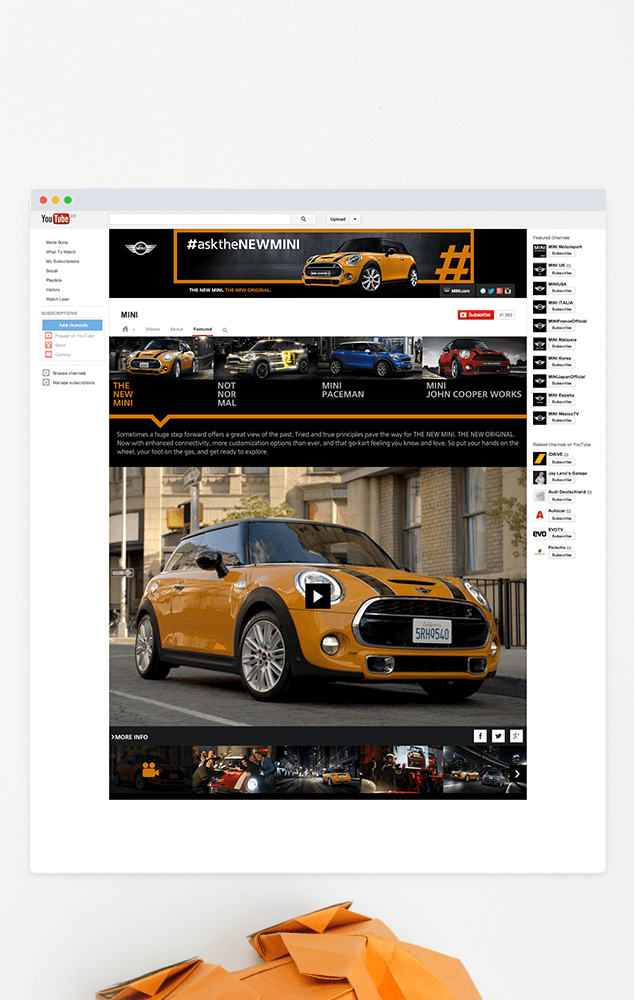
Task: Open the round blue icon in channel banner
Action: 483,291
